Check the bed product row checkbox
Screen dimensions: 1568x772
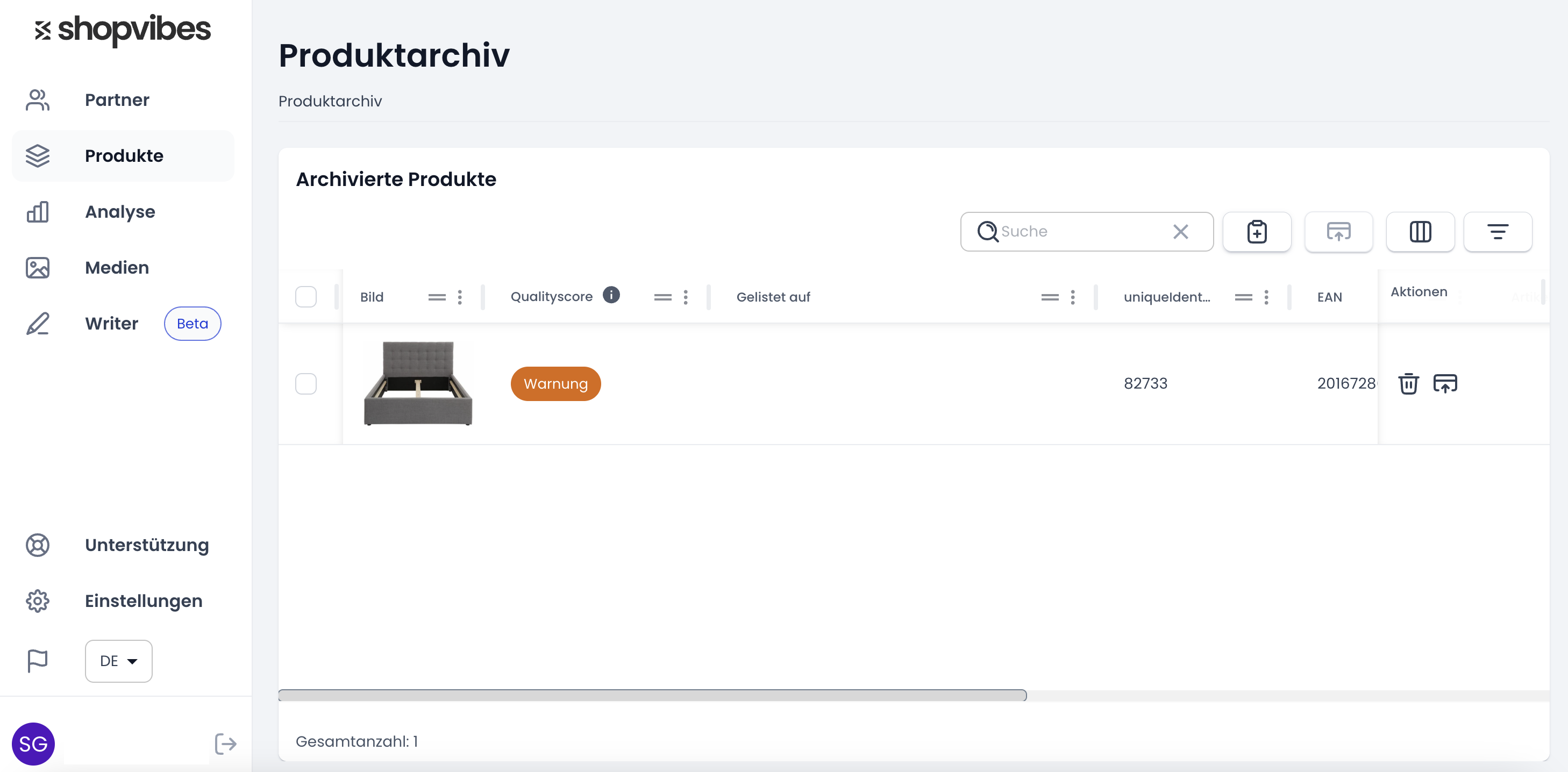(305, 383)
